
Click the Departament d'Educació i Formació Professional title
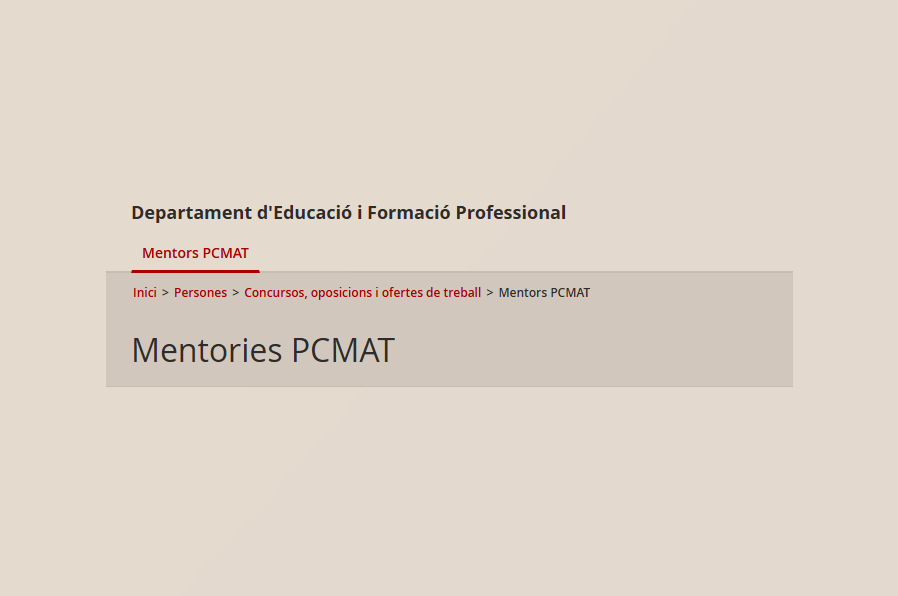(x=348, y=213)
